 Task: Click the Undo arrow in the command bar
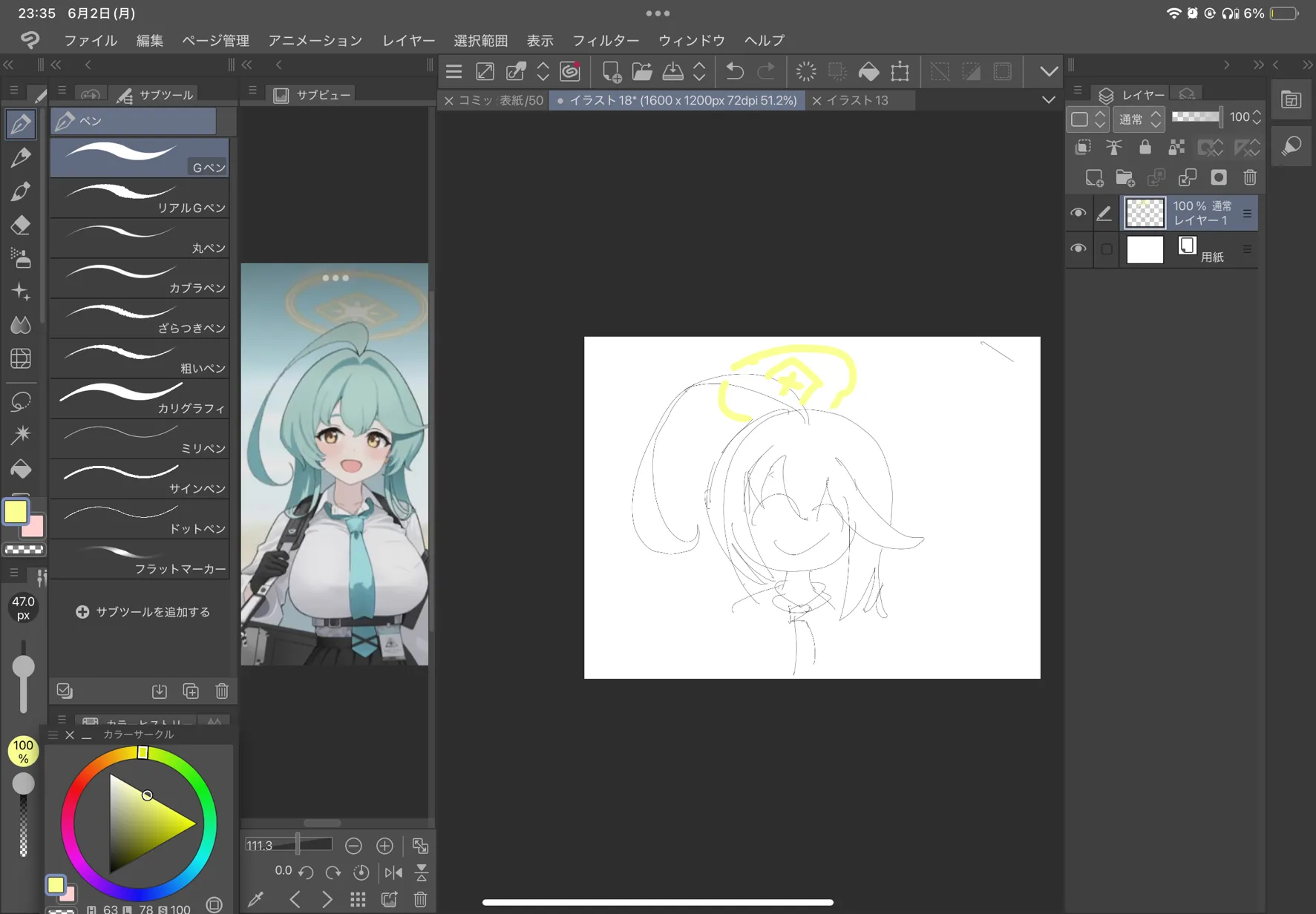735,71
